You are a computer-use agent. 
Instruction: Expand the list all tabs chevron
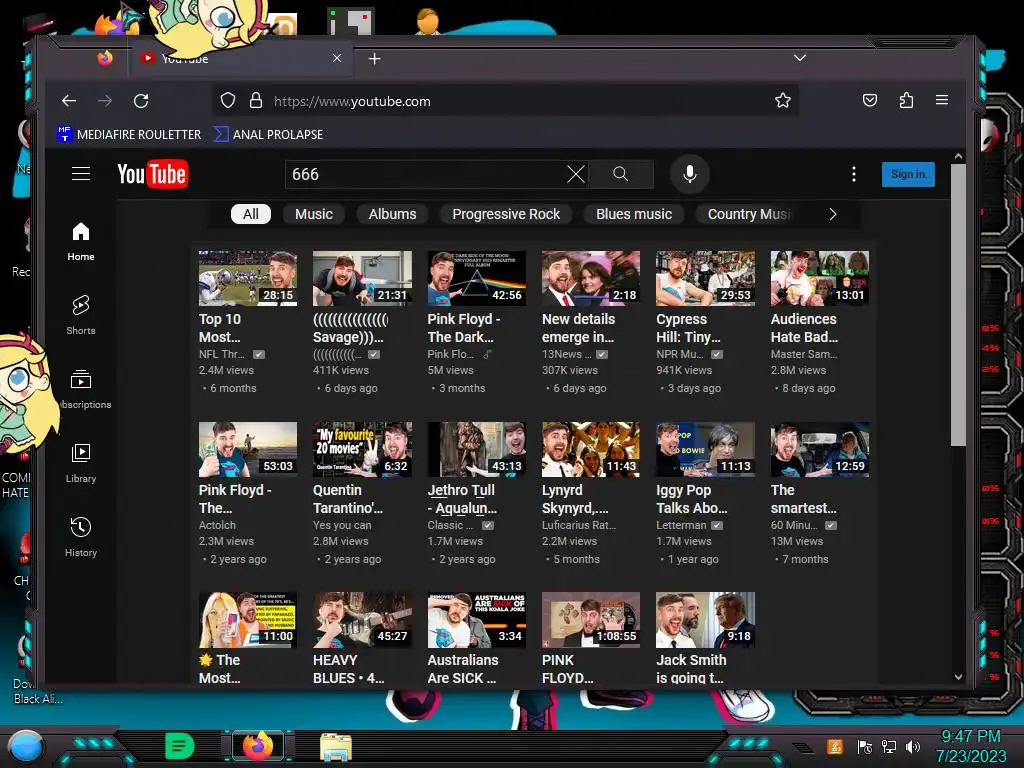(799, 58)
